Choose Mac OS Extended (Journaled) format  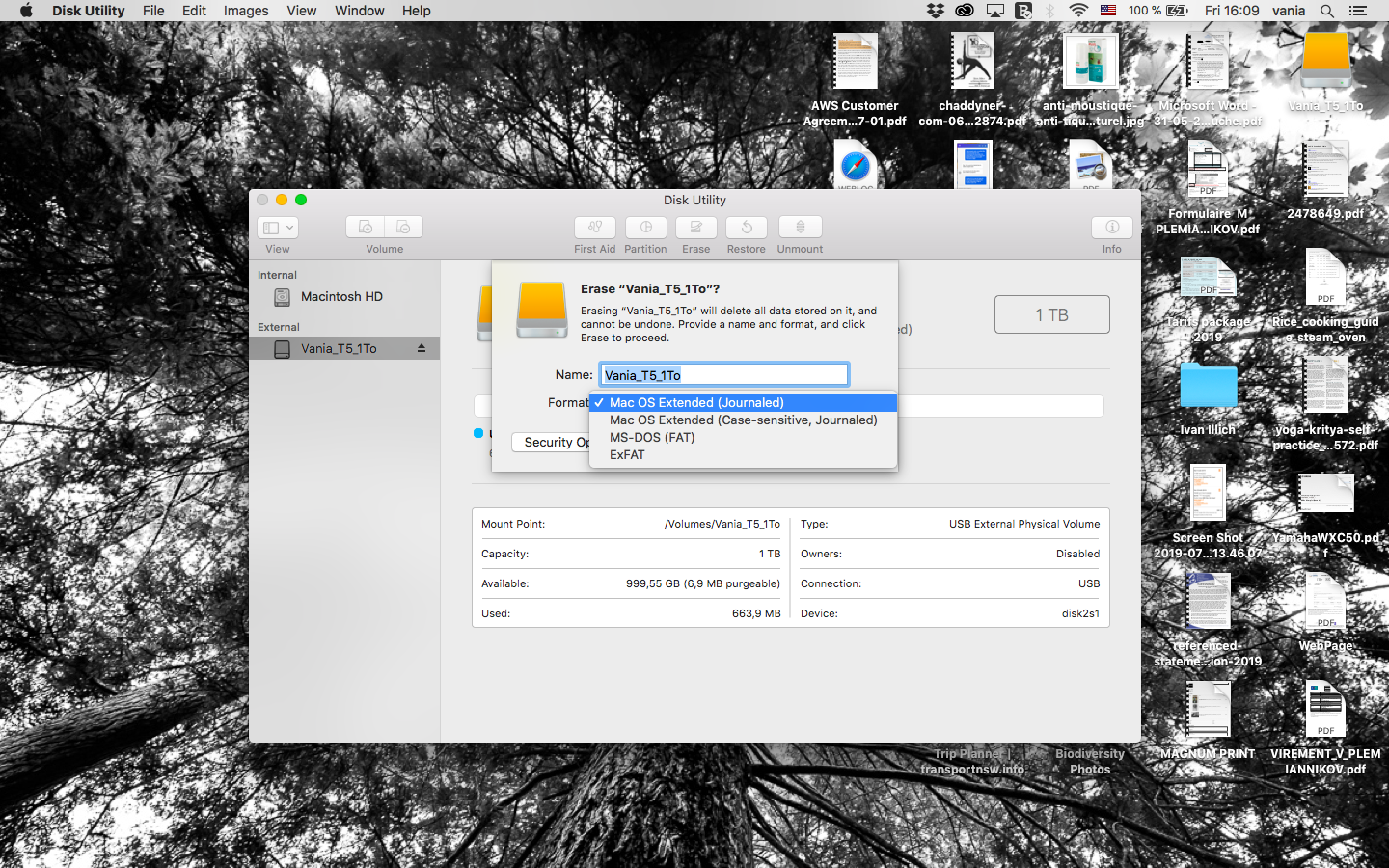coord(743,403)
